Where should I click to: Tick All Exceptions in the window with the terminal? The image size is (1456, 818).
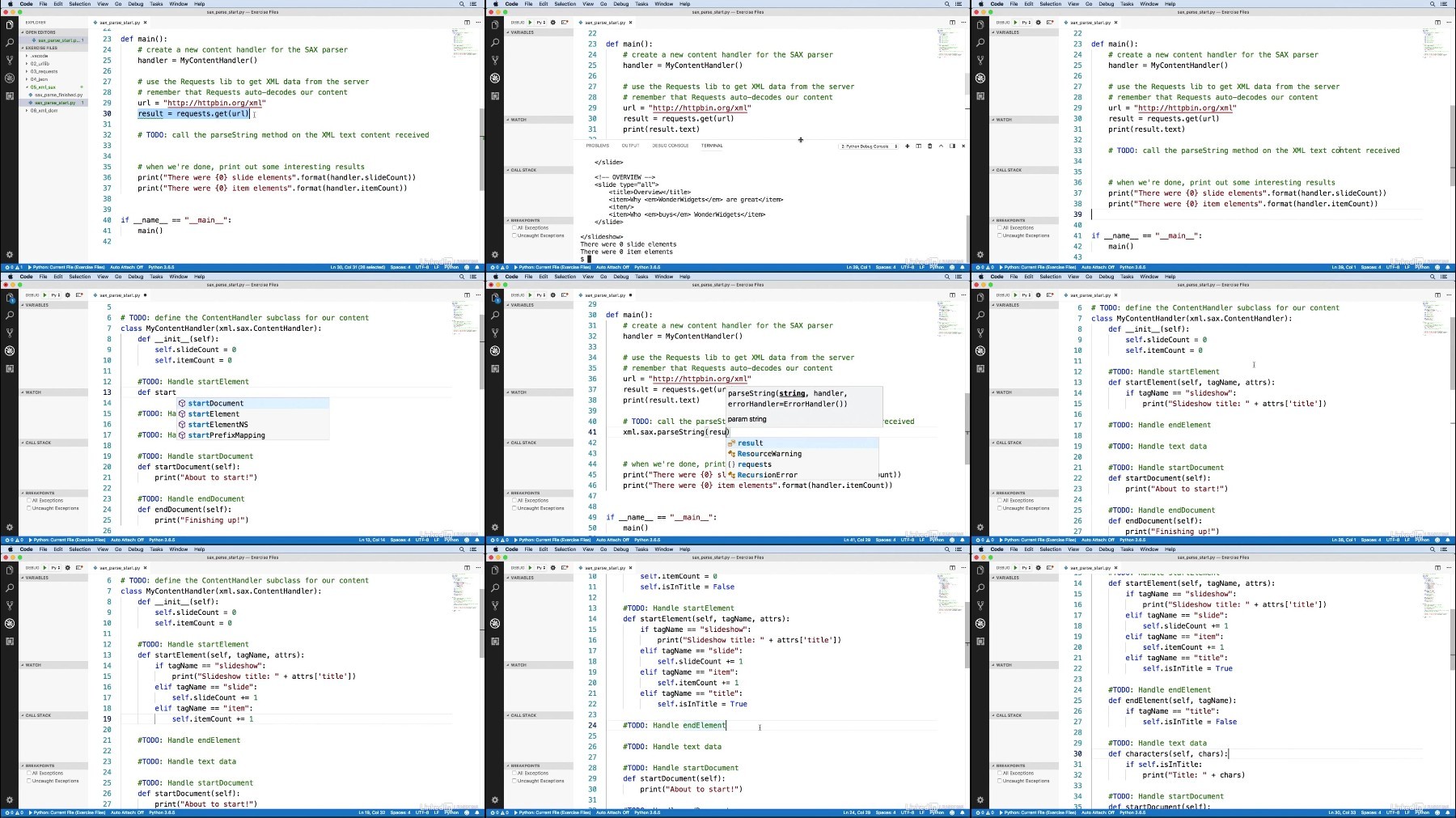[514, 228]
